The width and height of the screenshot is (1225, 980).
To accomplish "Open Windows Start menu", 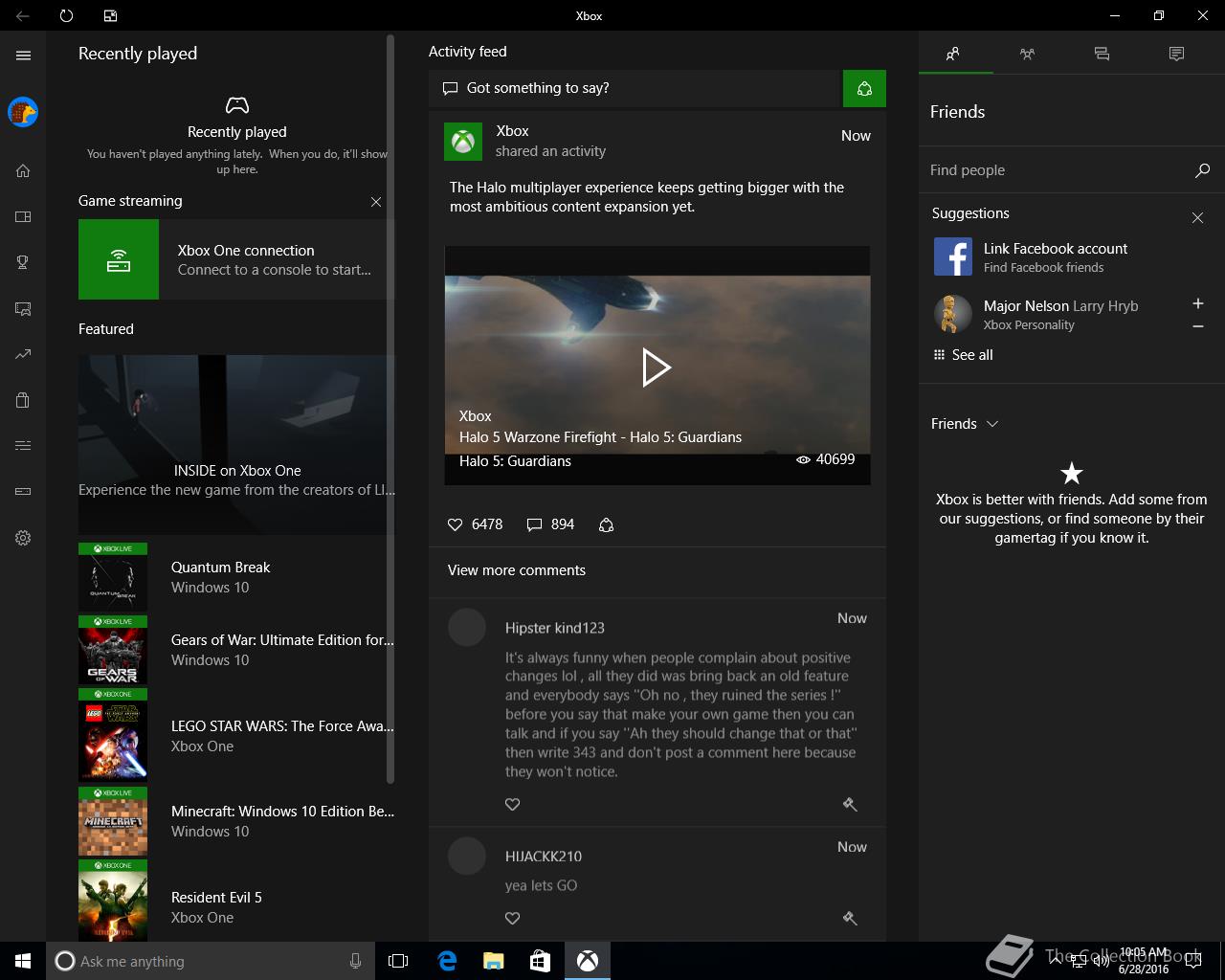I will [23, 961].
